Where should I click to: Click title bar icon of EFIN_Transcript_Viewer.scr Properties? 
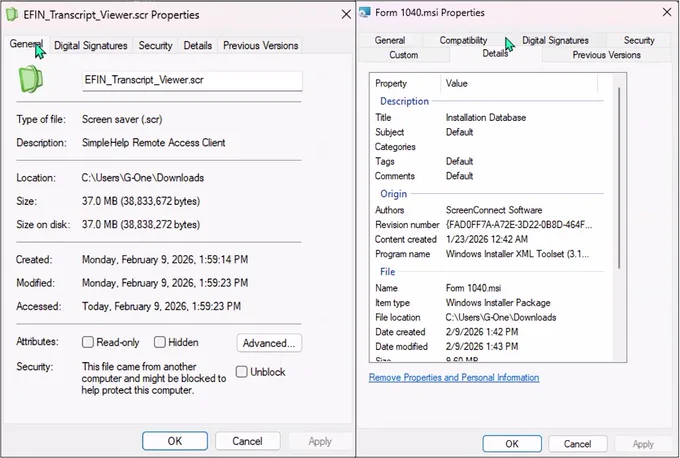[x=12, y=14]
